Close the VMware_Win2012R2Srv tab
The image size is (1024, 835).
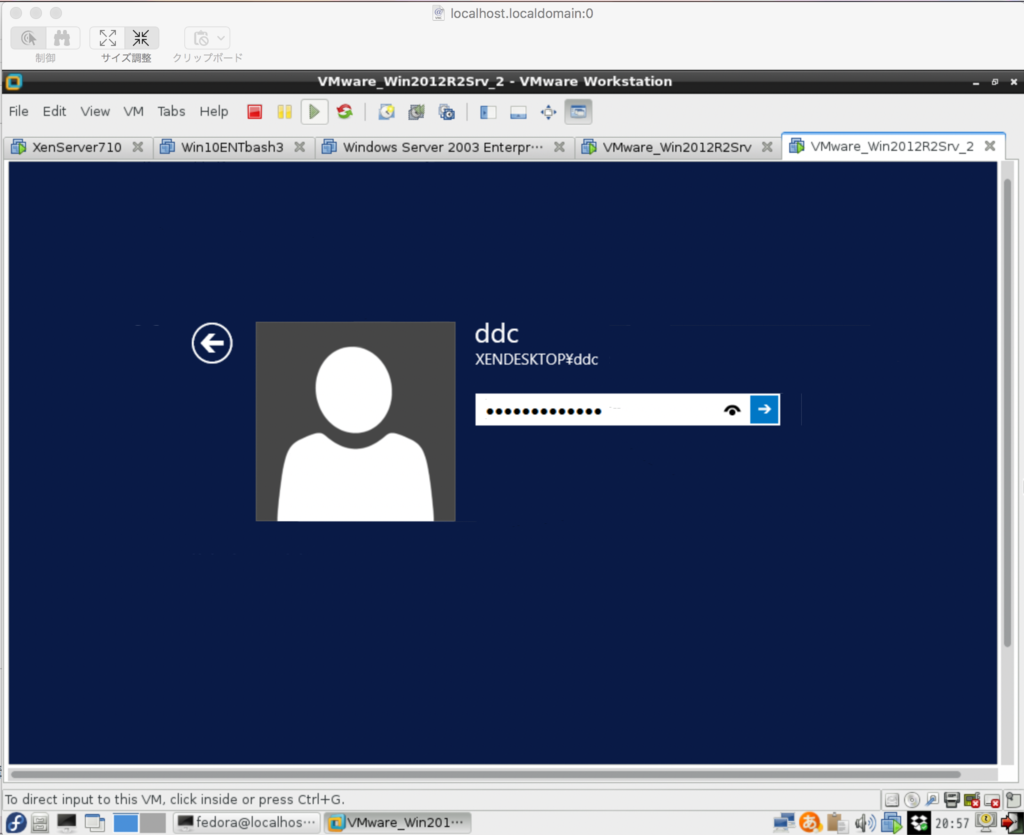[767, 146]
